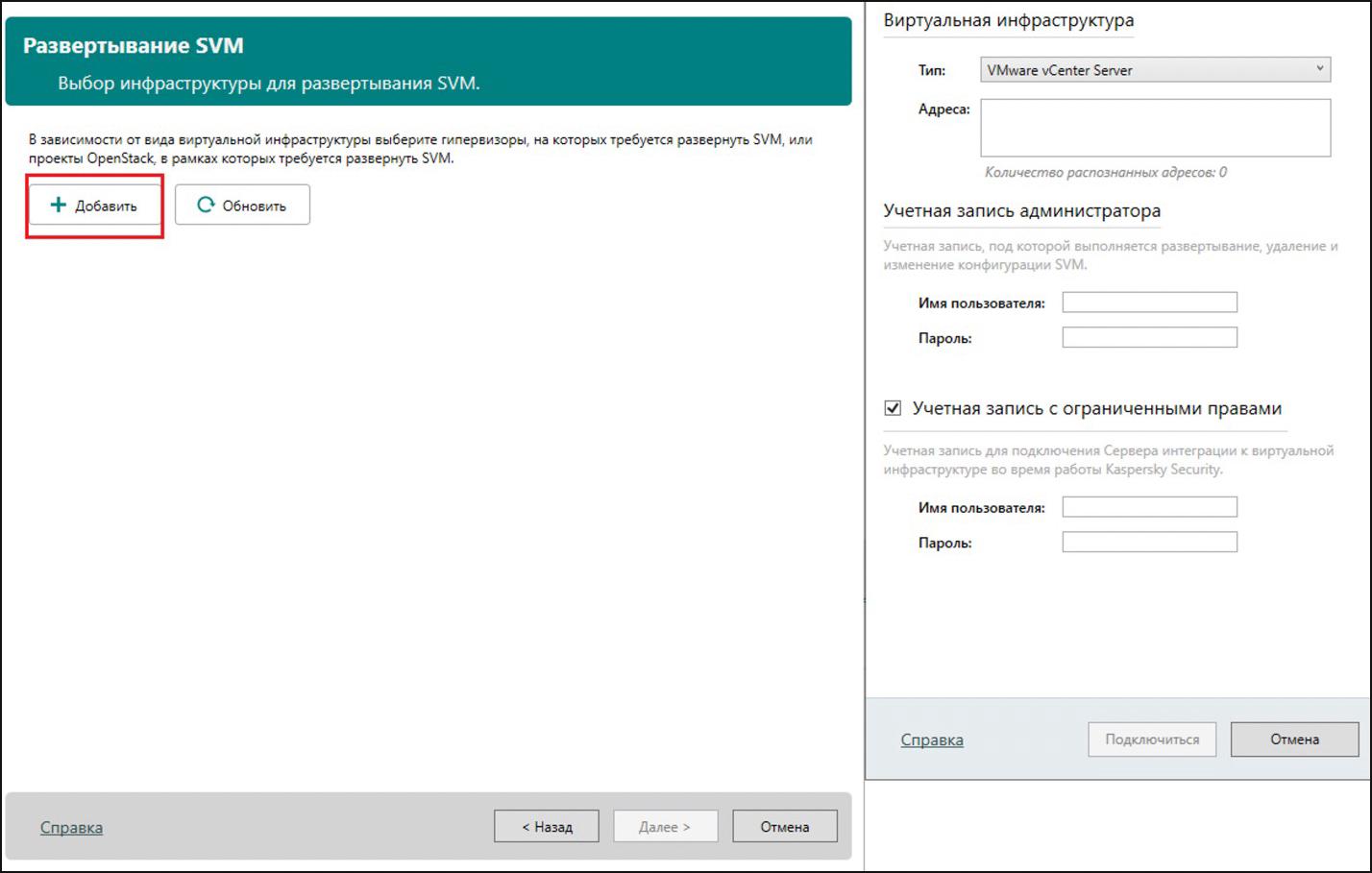Click the Развертывание SVM title

pyautogui.click(x=134, y=45)
